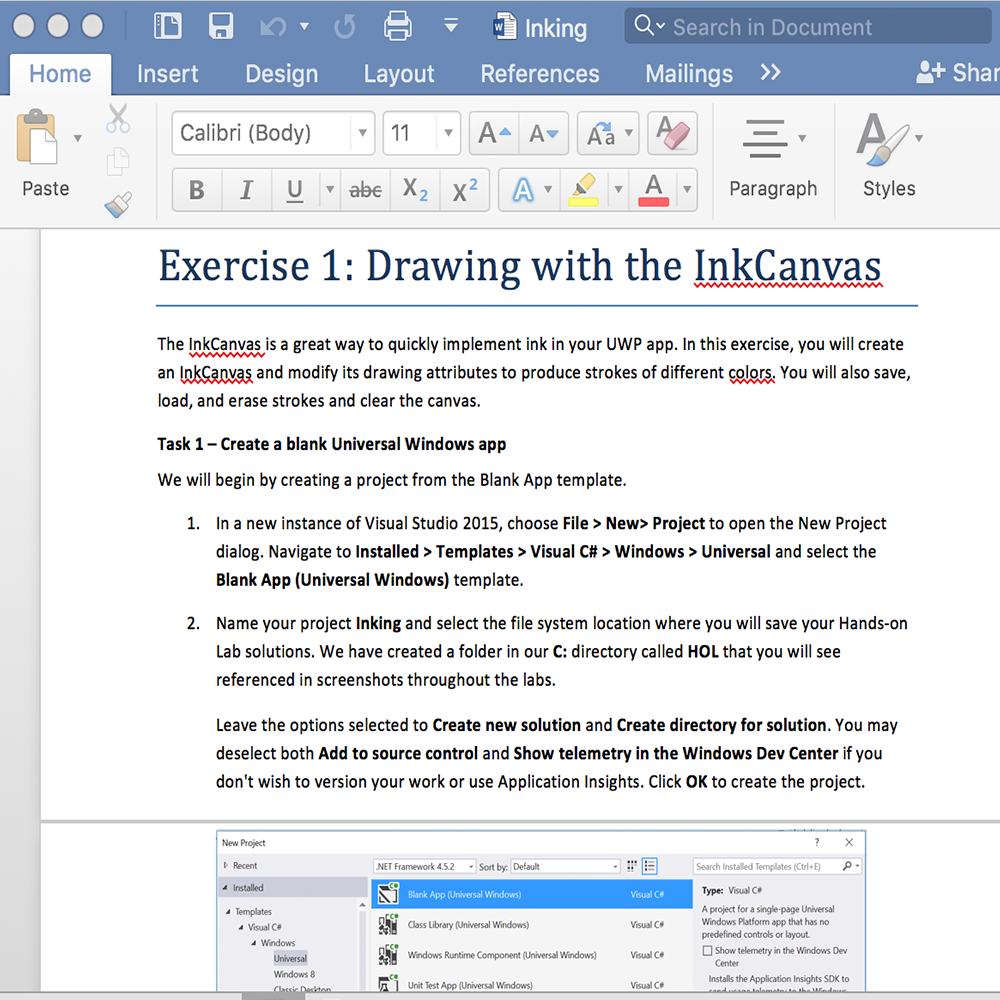Click the Save floppy disk icon

click(221, 26)
